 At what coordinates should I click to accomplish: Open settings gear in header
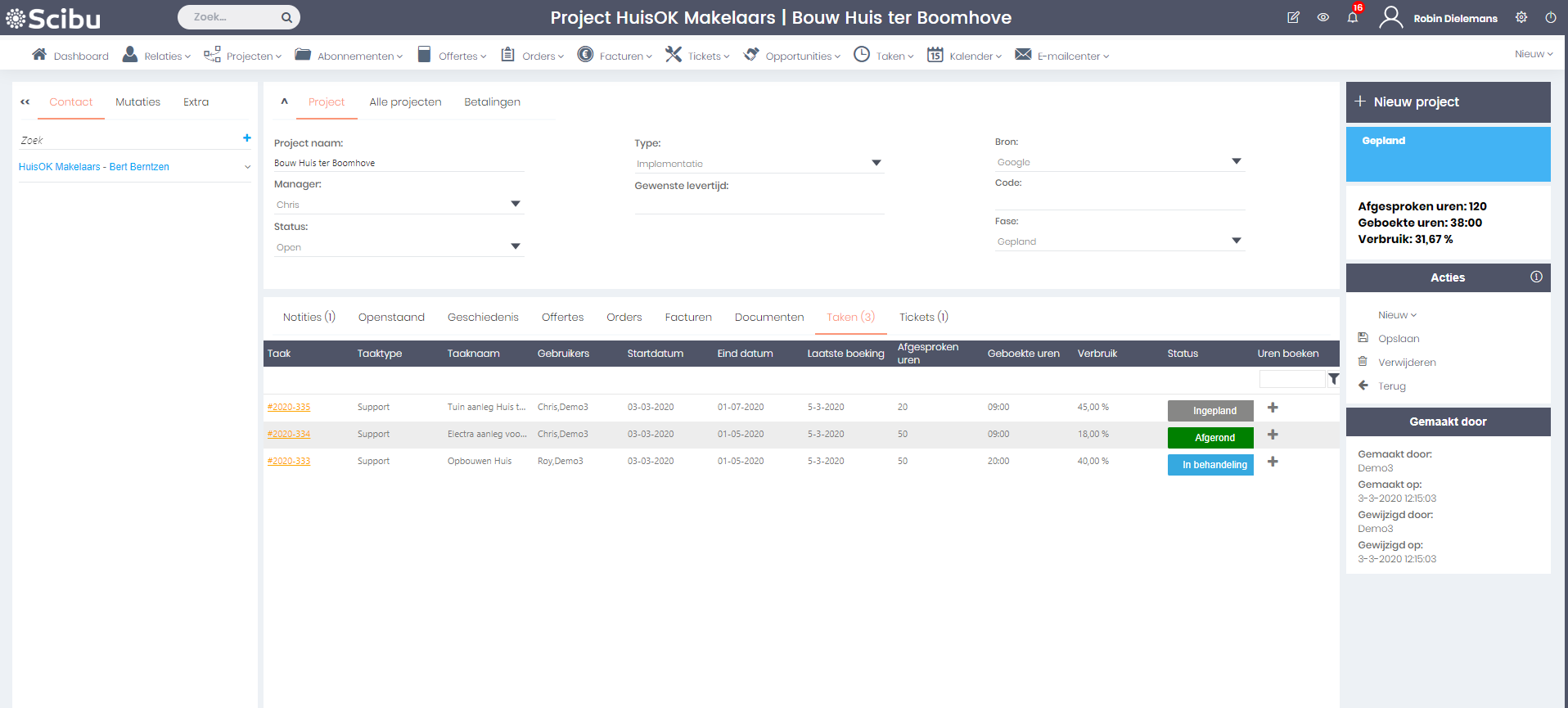point(1521,17)
